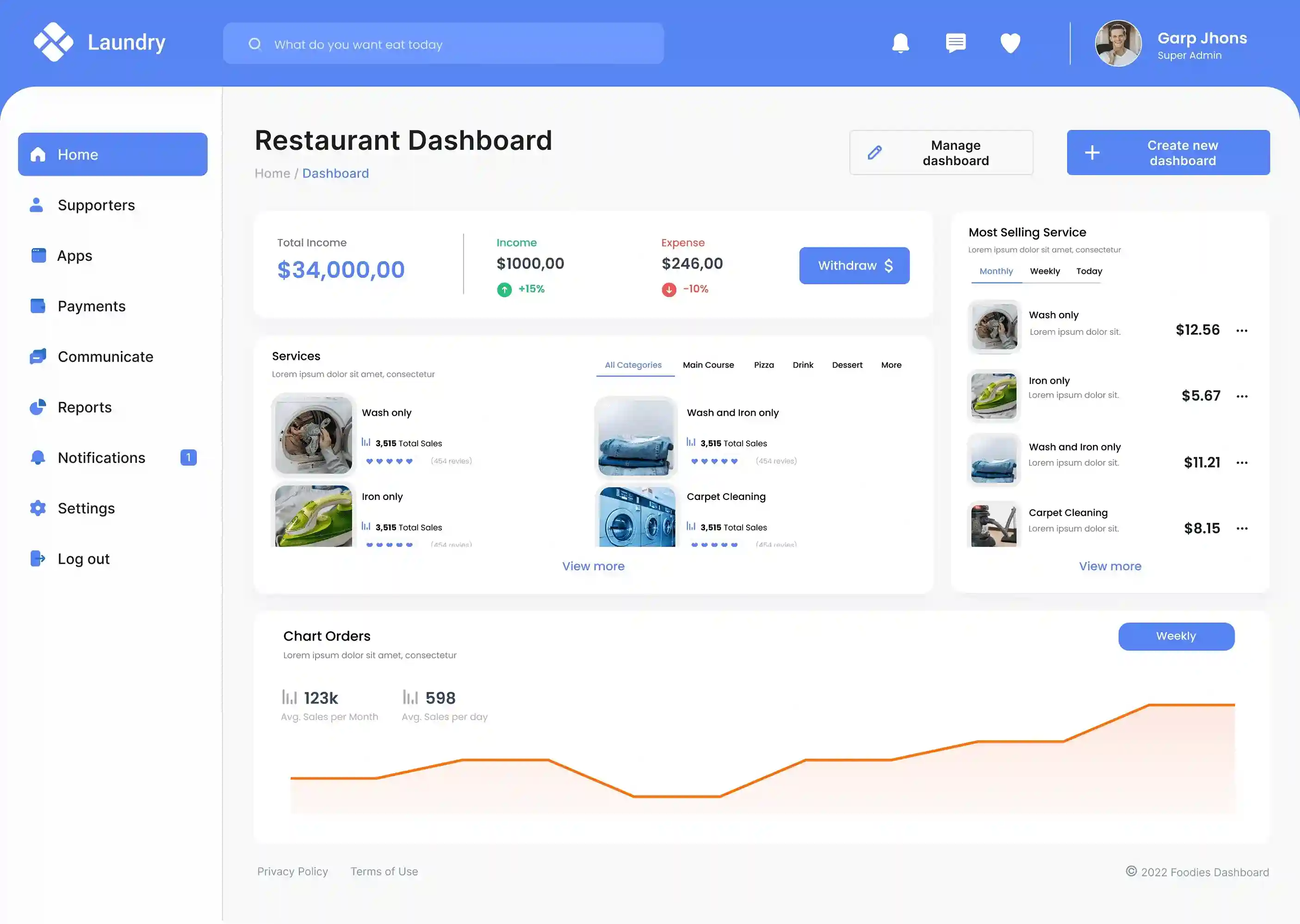The image size is (1300, 924).
Task: Open the Reports menu item
Action: [x=113, y=407]
